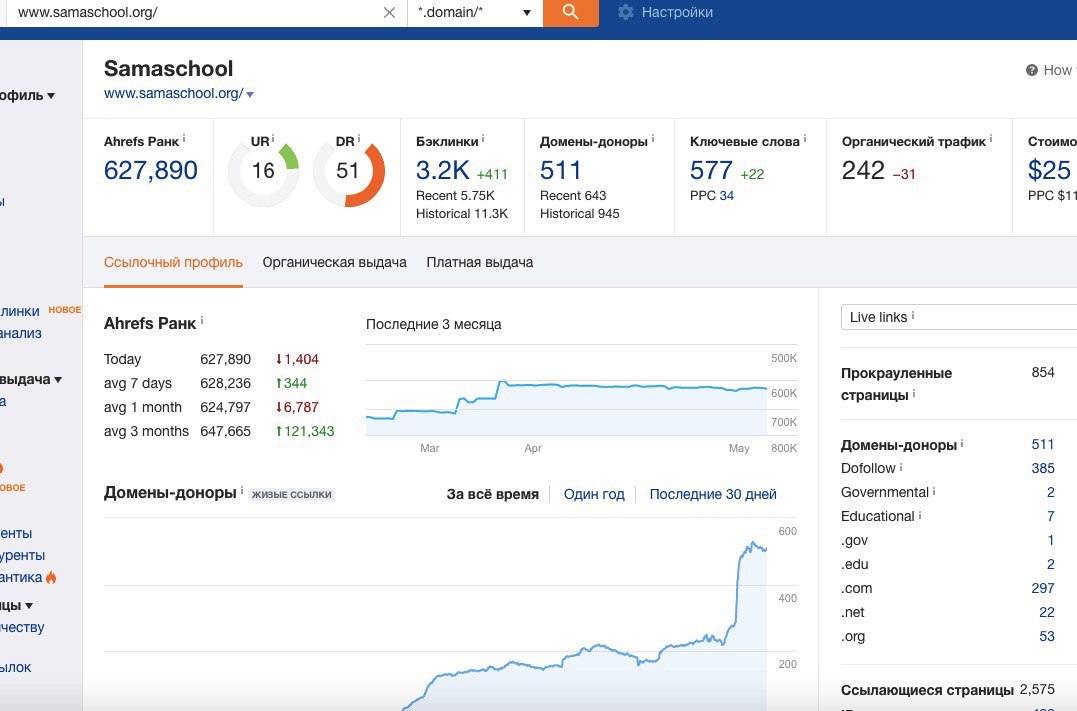Open the .edu 2 count

[x=1050, y=565]
